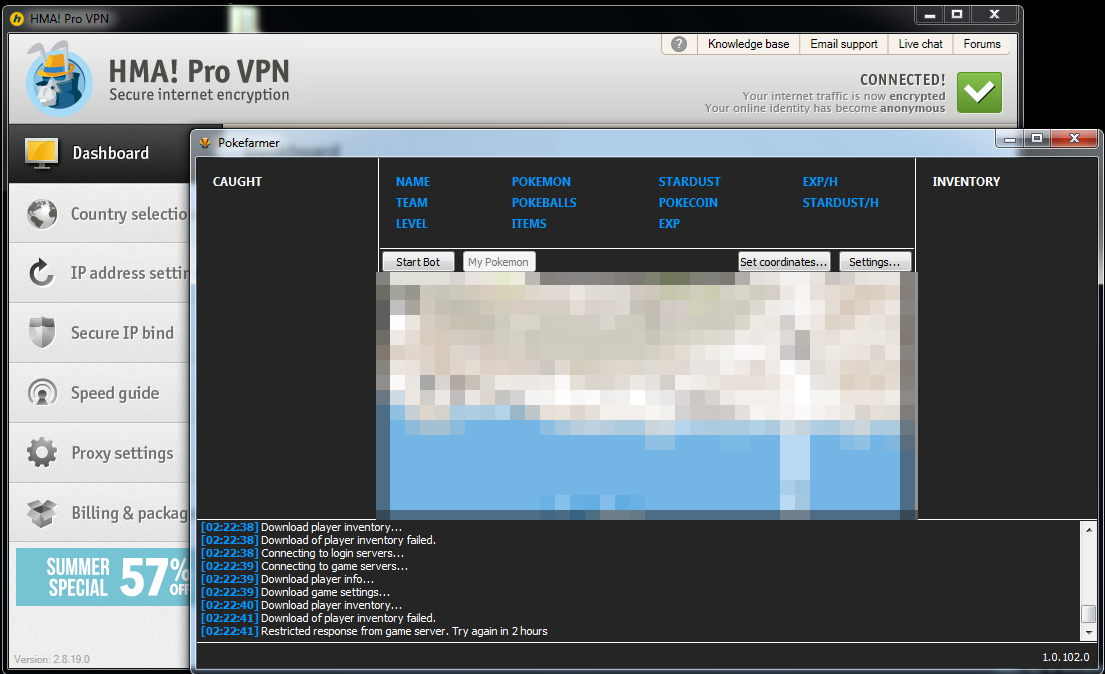Click the Summer Special 57% off banner
Screen dimensions: 1105x674
(x=103, y=577)
